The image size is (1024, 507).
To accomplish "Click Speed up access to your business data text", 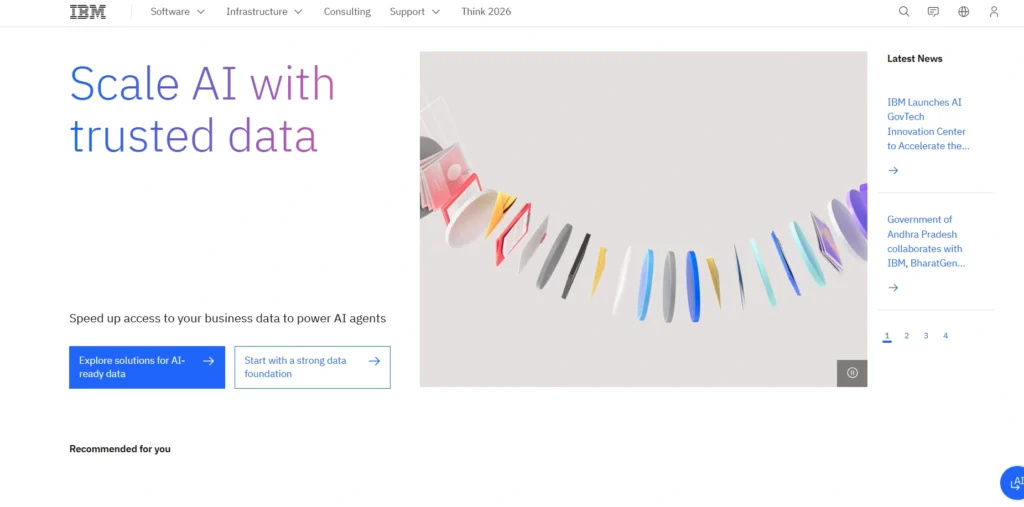I will 227,319.
